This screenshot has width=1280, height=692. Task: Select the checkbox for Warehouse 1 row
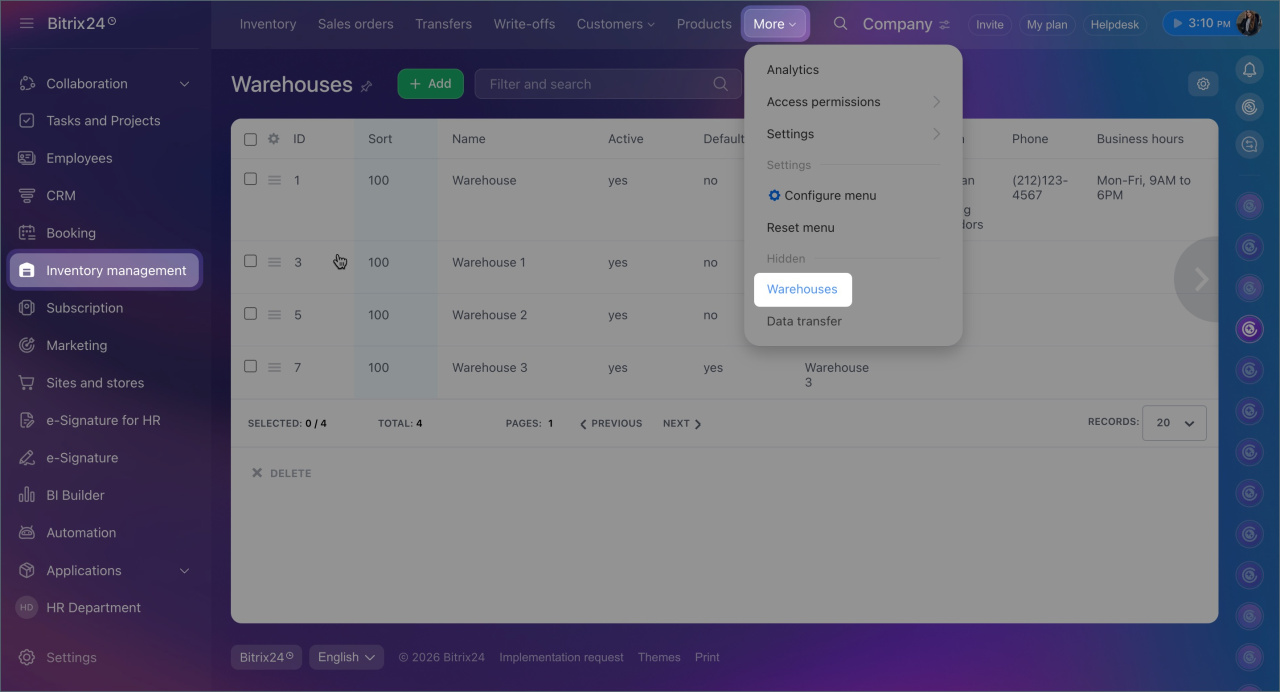pyautogui.click(x=251, y=261)
